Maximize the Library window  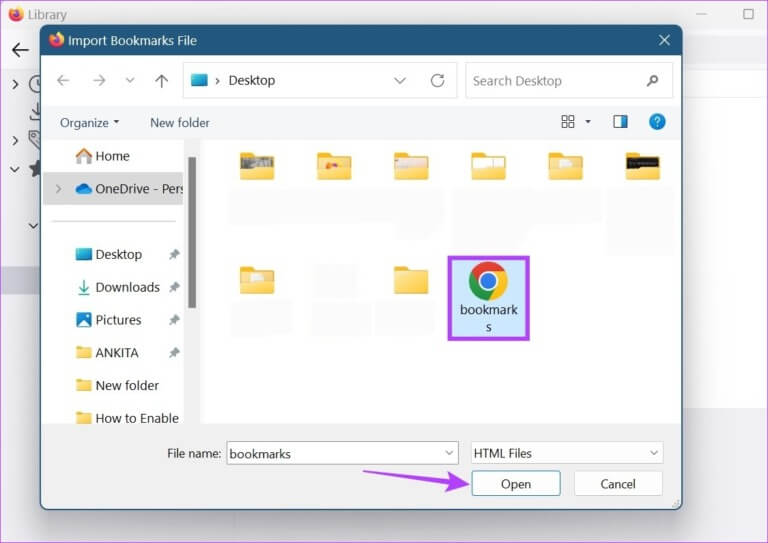[748, 14]
